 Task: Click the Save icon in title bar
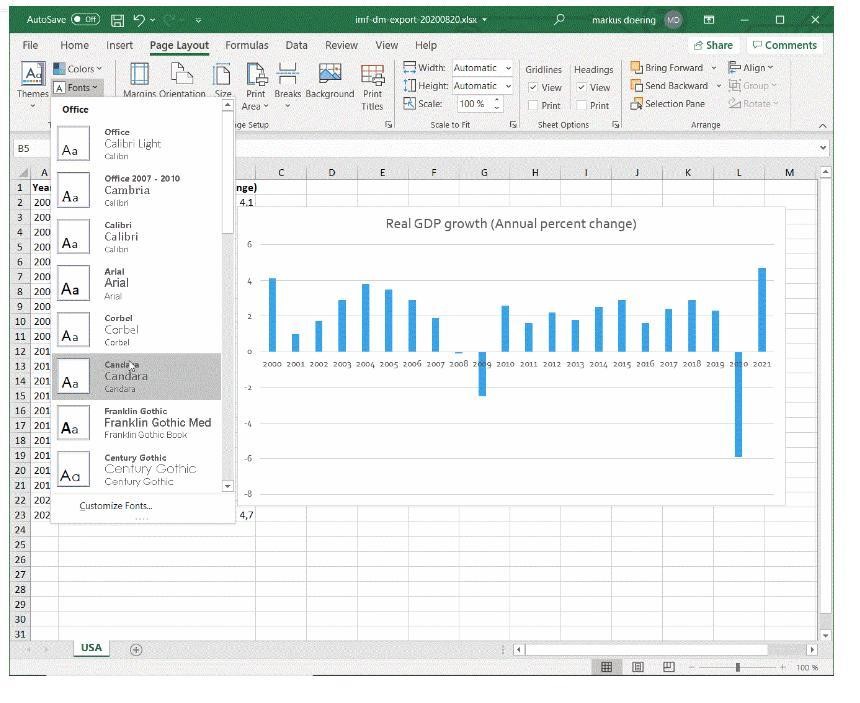point(118,20)
